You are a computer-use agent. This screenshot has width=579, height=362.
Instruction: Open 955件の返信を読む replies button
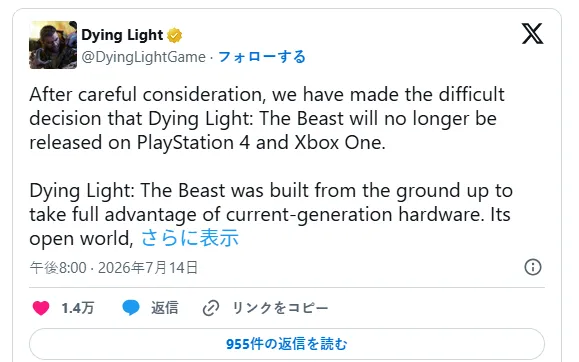[x=287, y=344]
